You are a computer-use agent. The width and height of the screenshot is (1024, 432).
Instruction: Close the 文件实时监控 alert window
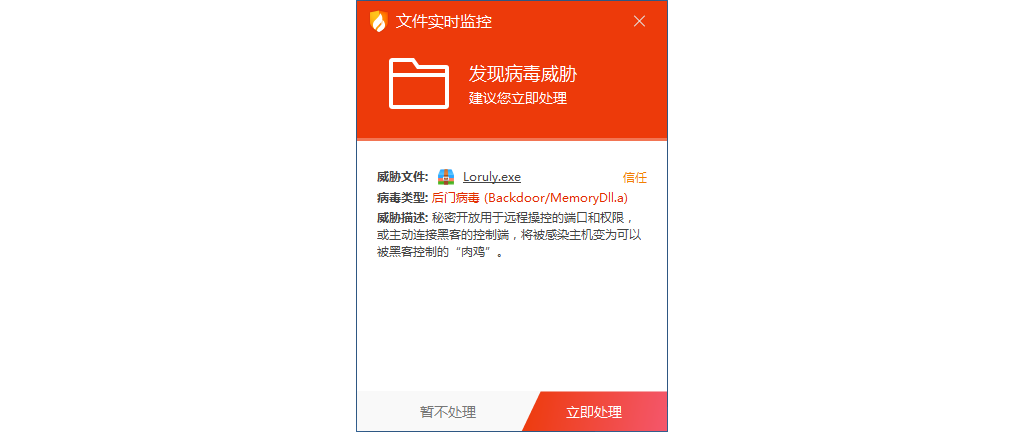pyautogui.click(x=639, y=21)
